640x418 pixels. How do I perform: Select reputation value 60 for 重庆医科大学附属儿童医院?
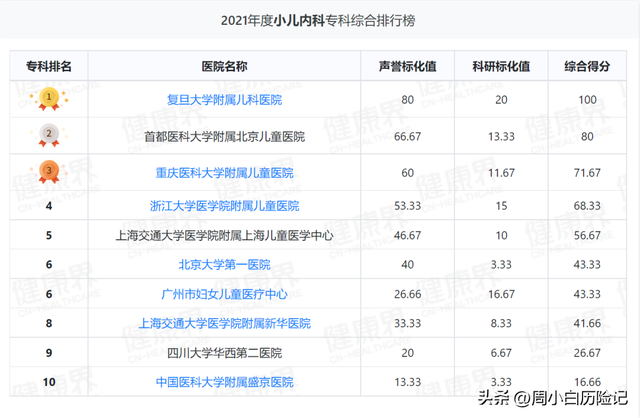[x=407, y=173]
